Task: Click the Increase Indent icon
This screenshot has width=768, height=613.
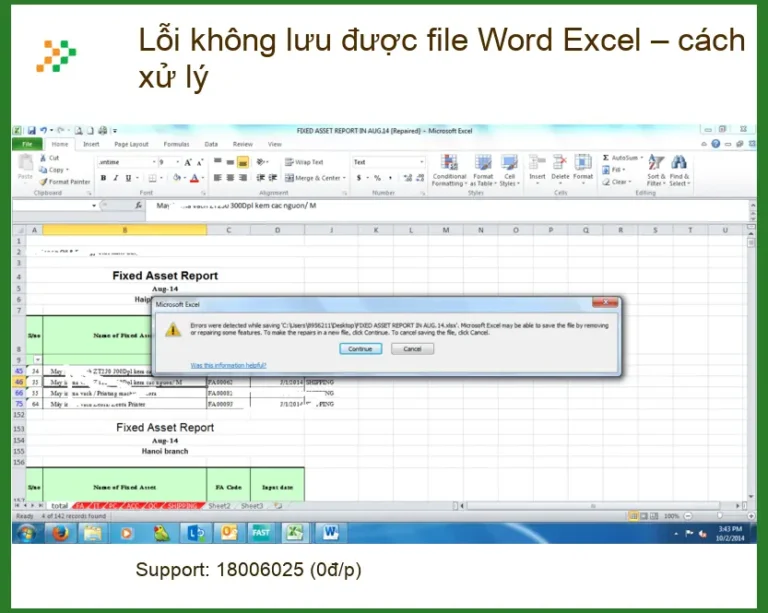Action: tap(273, 178)
